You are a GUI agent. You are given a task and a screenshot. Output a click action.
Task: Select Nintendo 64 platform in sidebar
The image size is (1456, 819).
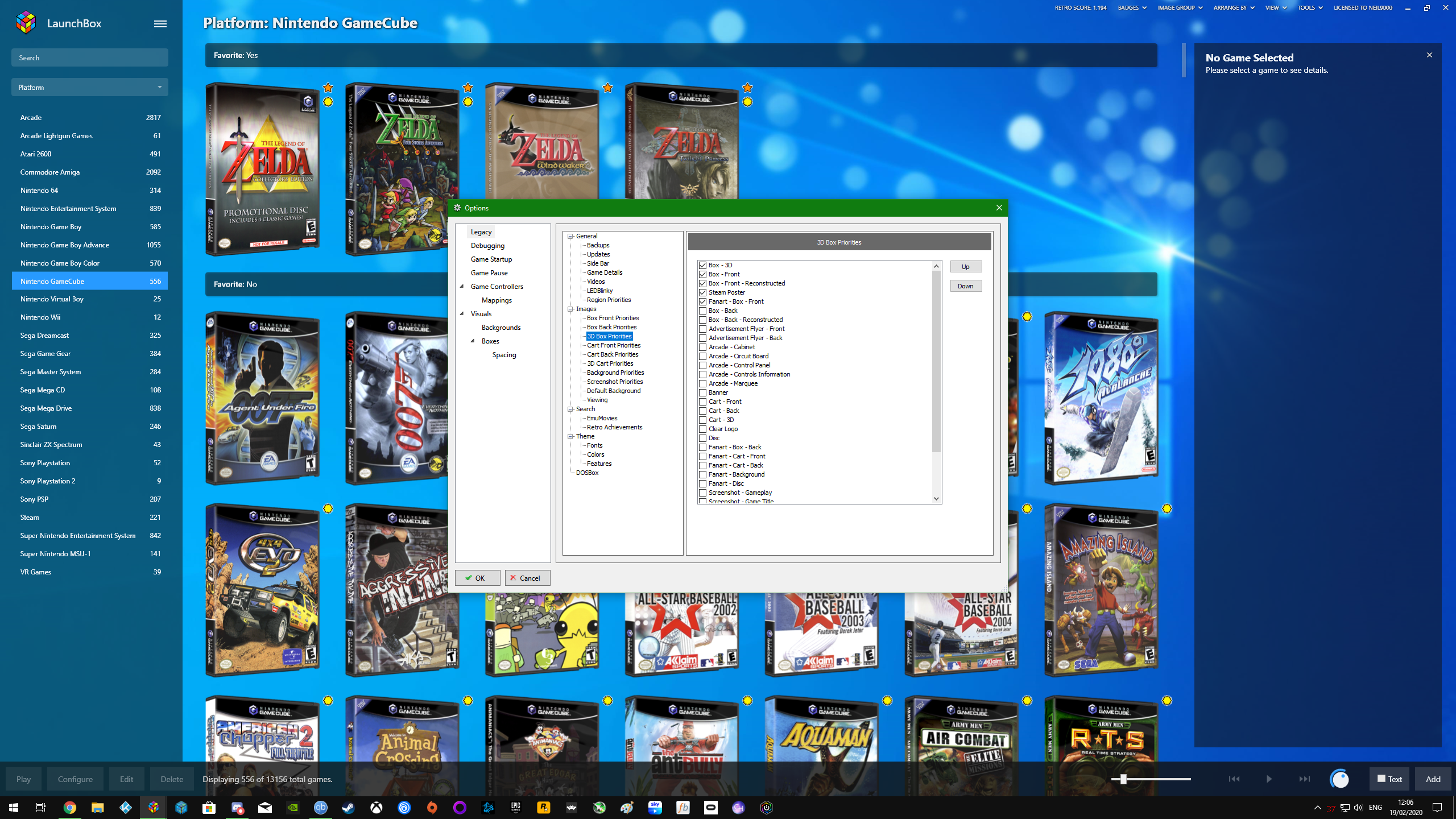point(90,190)
